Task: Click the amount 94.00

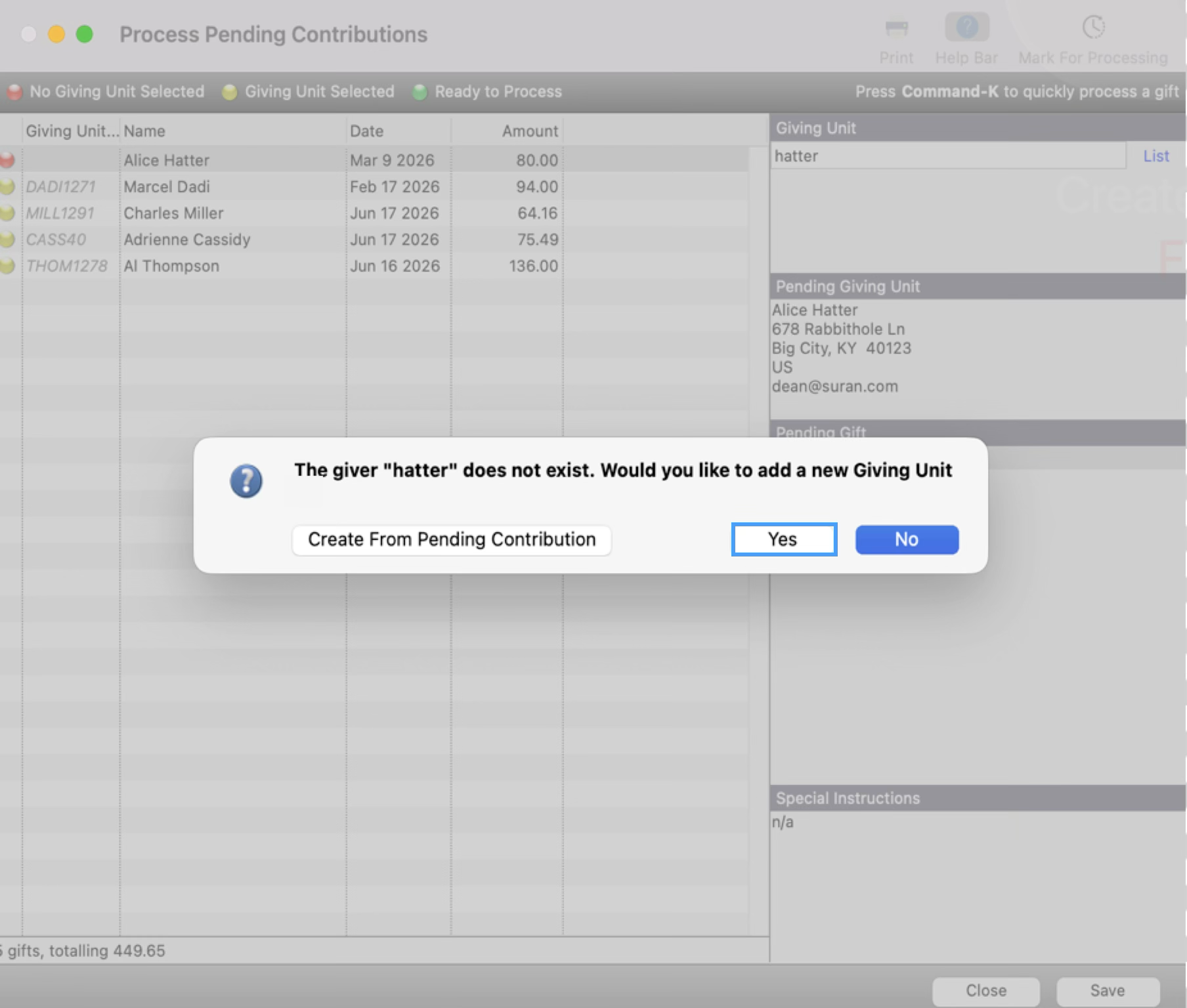Action: pyautogui.click(x=537, y=187)
